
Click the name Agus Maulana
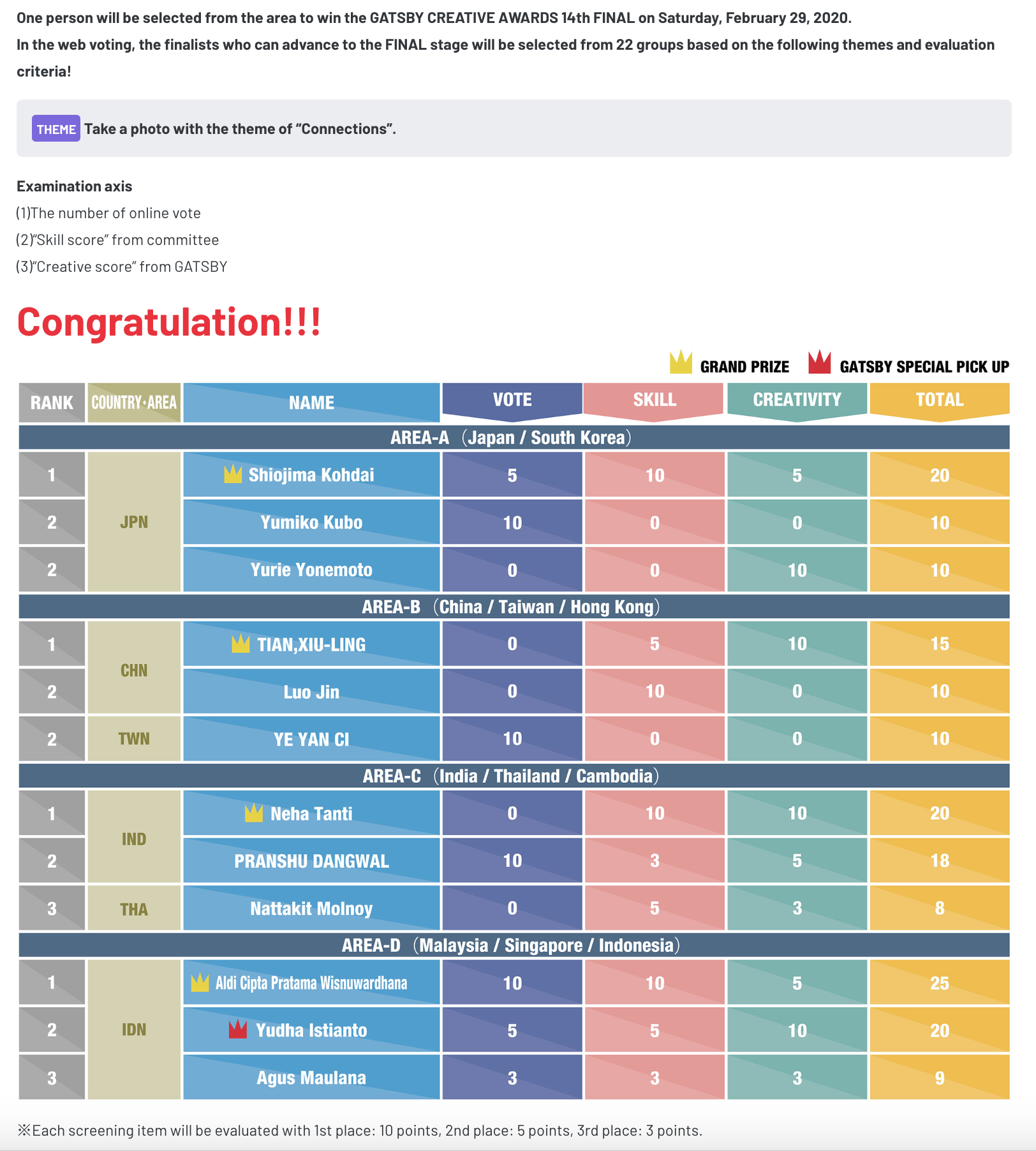tap(311, 1078)
